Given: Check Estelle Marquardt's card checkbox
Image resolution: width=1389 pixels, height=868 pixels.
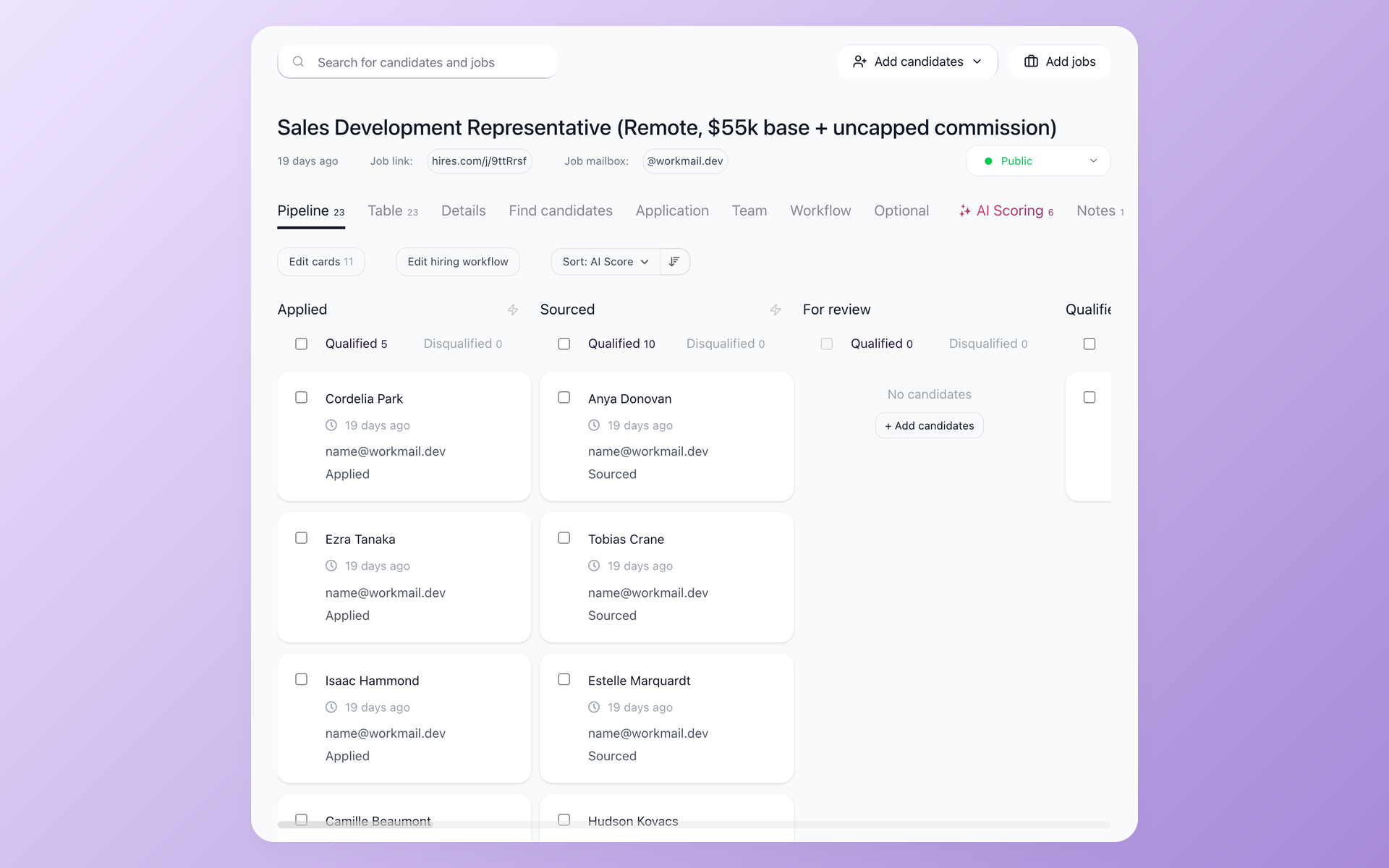Looking at the screenshot, I should click(x=564, y=679).
